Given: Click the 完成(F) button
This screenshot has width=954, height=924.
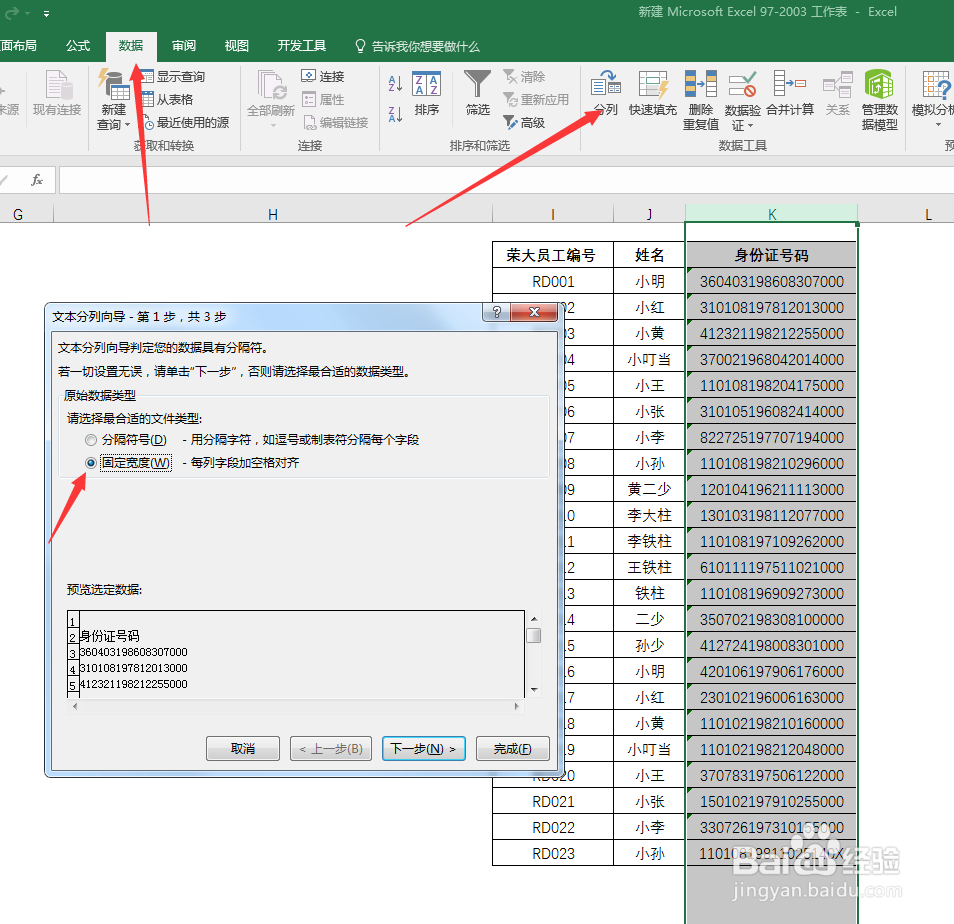Looking at the screenshot, I should tap(512, 749).
